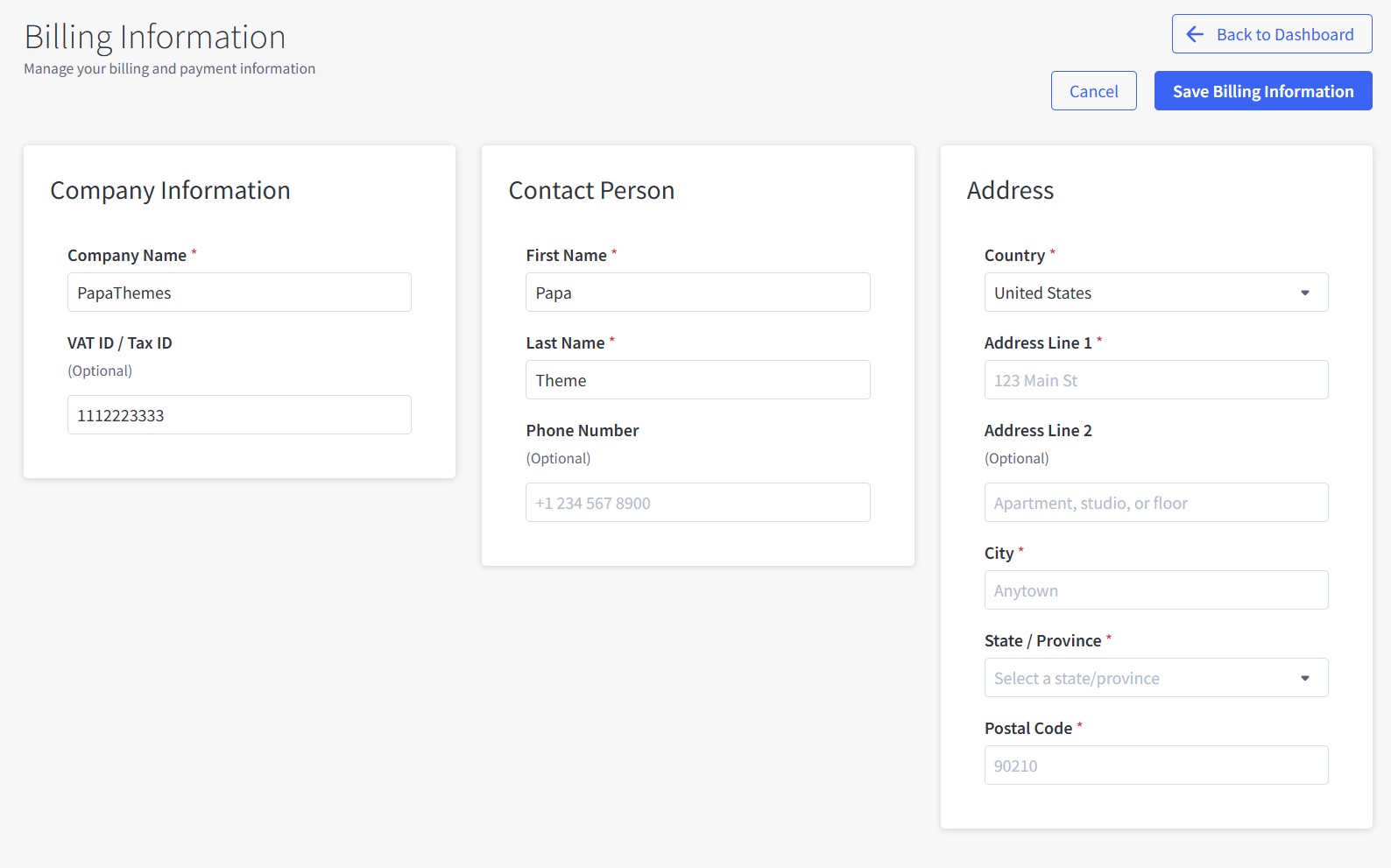
Task: Focus the First Name field containing Papa
Action: 698,293
